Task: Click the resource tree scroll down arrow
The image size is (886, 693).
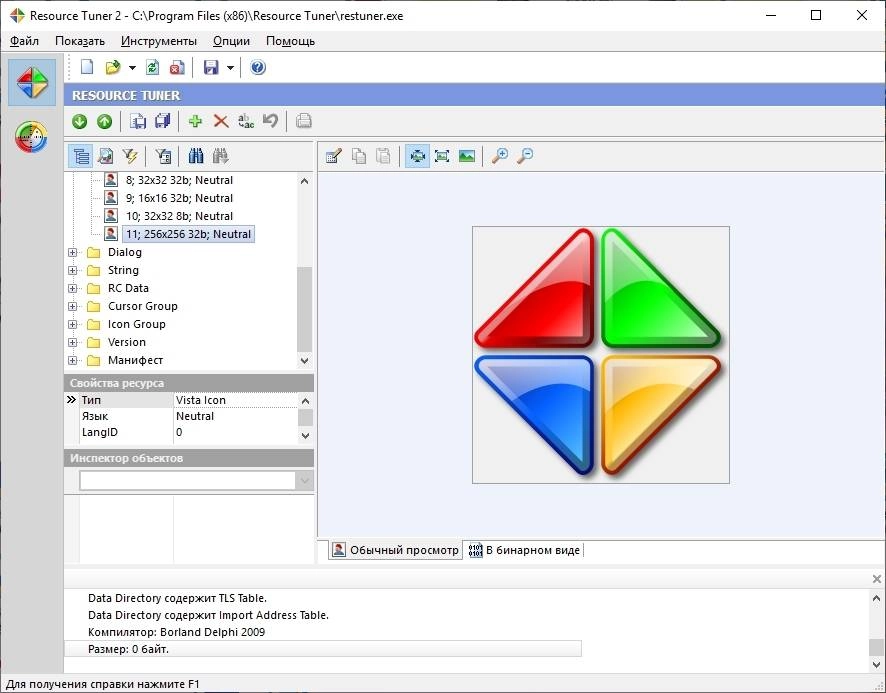Action: pyautogui.click(x=305, y=361)
